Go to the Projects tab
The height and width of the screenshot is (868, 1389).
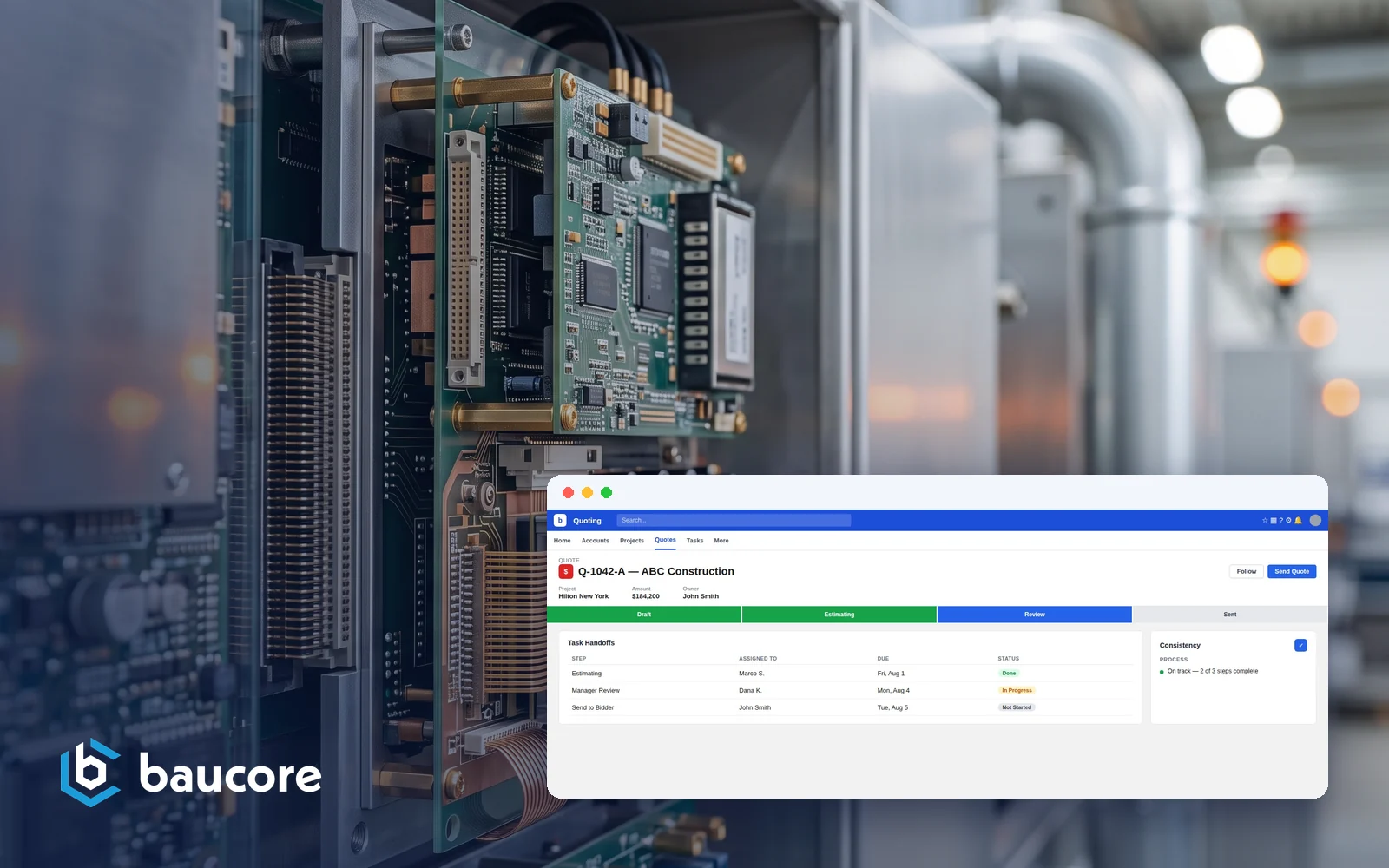pos(632,541)
